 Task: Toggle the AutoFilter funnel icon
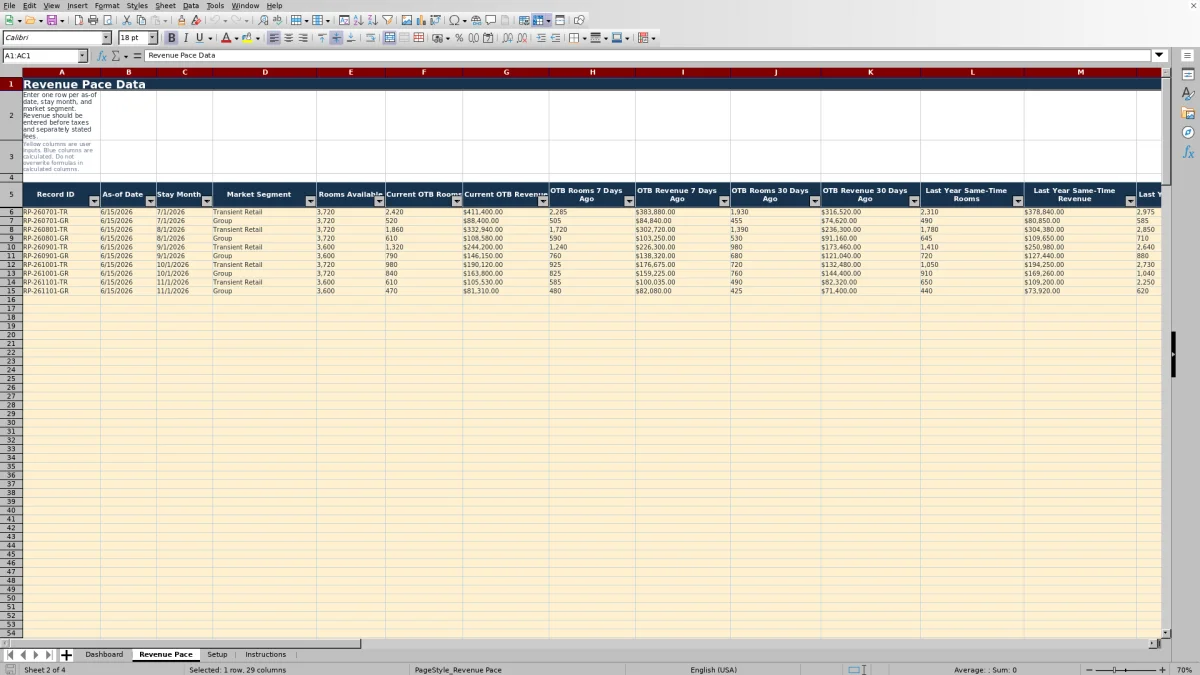[x=388, y=20]
